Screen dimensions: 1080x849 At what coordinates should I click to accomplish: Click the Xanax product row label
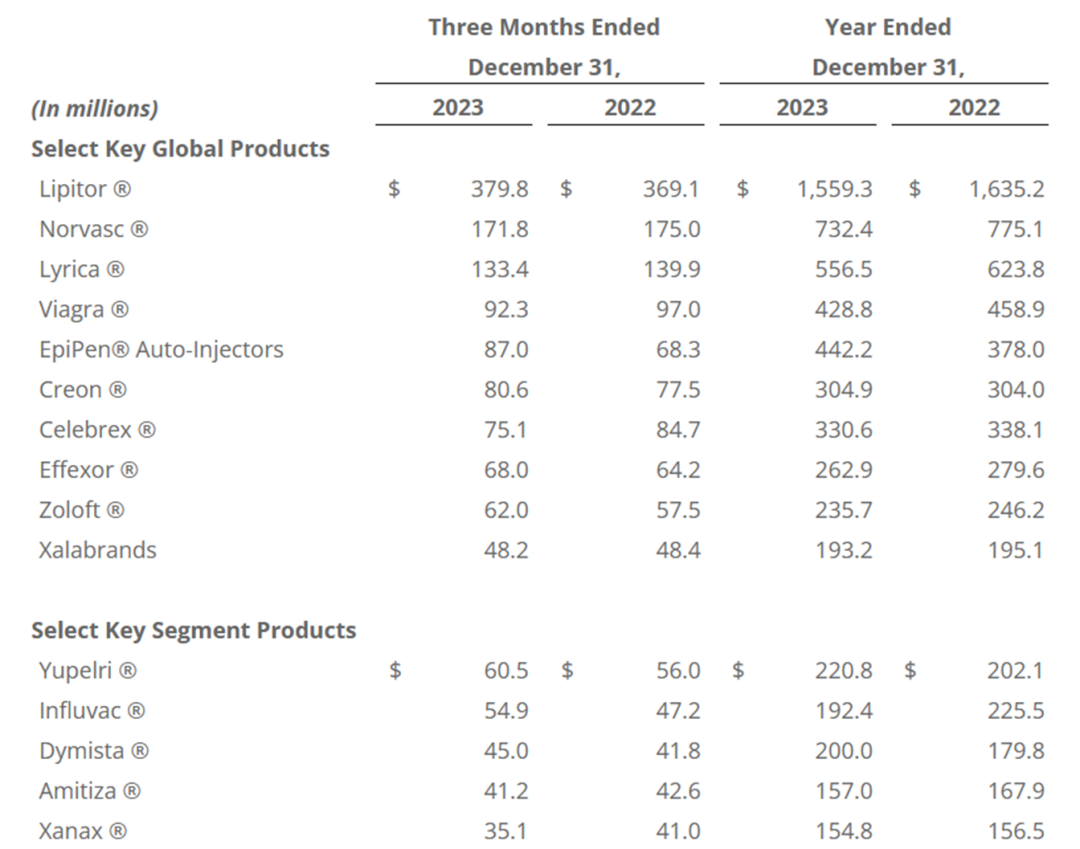[83, 831]
